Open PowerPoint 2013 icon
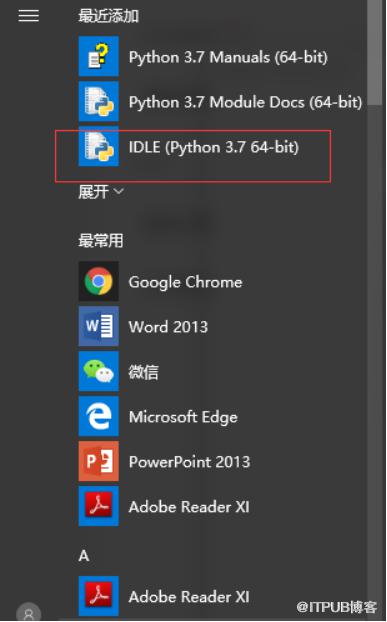The width and height of the screenshot is (387, 622). click(x=98, y=461)
